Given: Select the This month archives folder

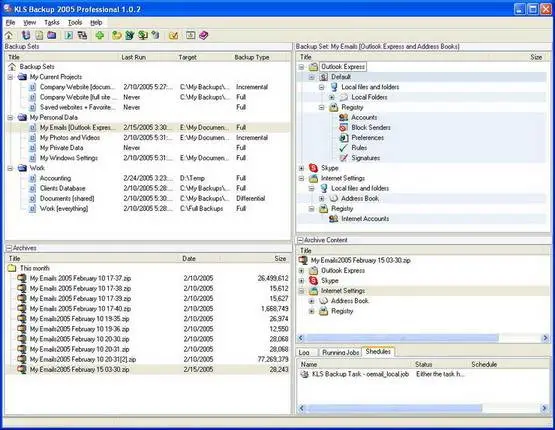Looking at the screenshot, I should click(34, 268).
